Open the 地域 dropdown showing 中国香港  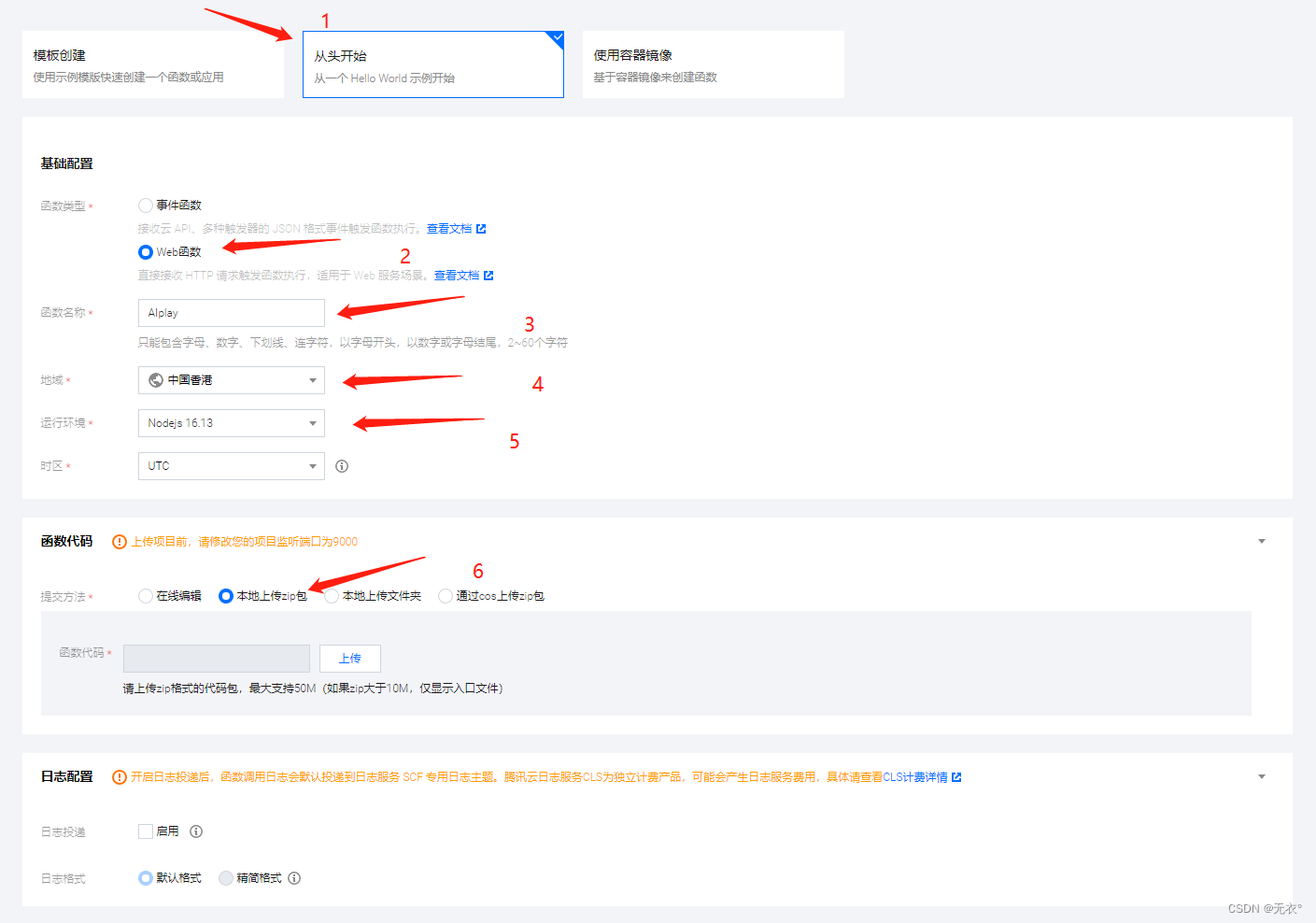[232, 380]
